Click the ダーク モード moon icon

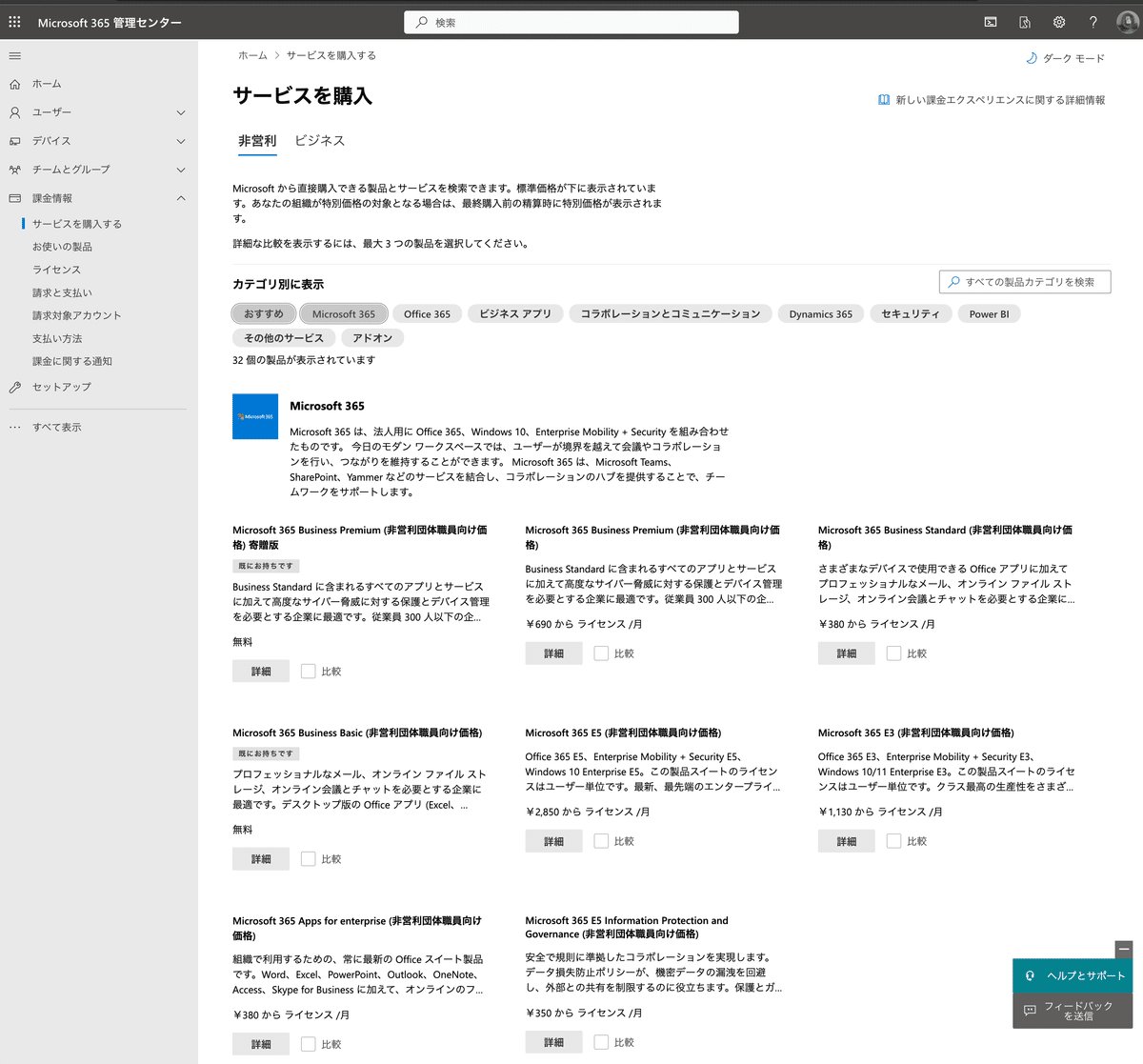(x=1031, y=58)
